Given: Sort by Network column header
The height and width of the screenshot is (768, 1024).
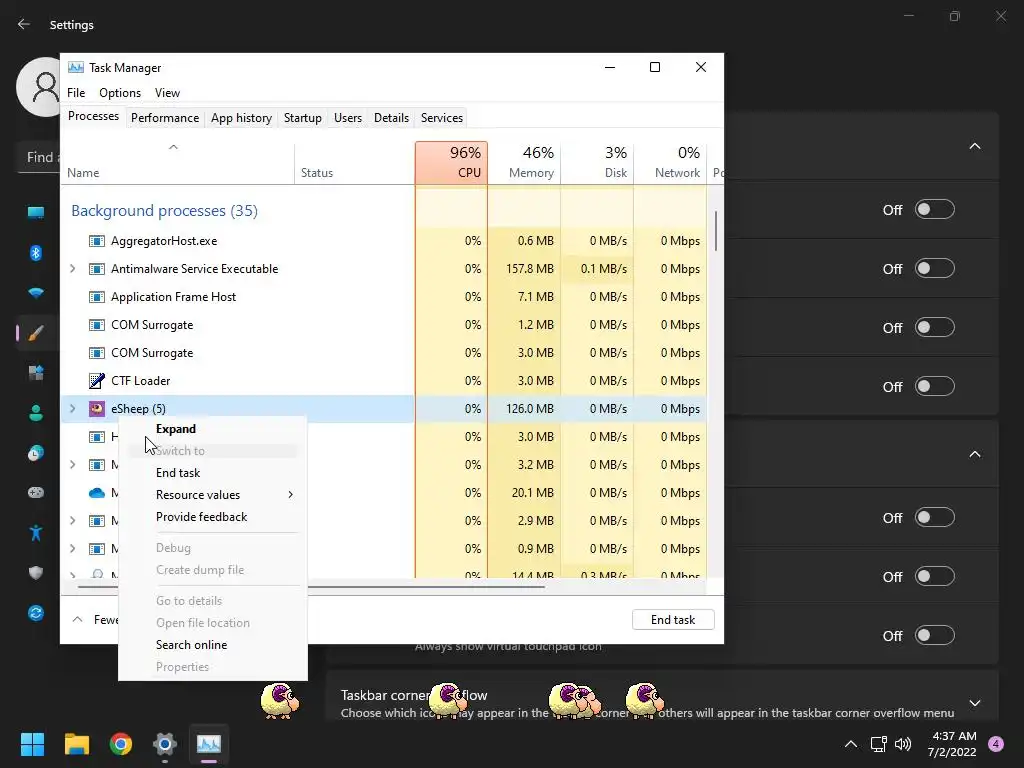Looking at the screenshot, I should (x=670, y=163).
